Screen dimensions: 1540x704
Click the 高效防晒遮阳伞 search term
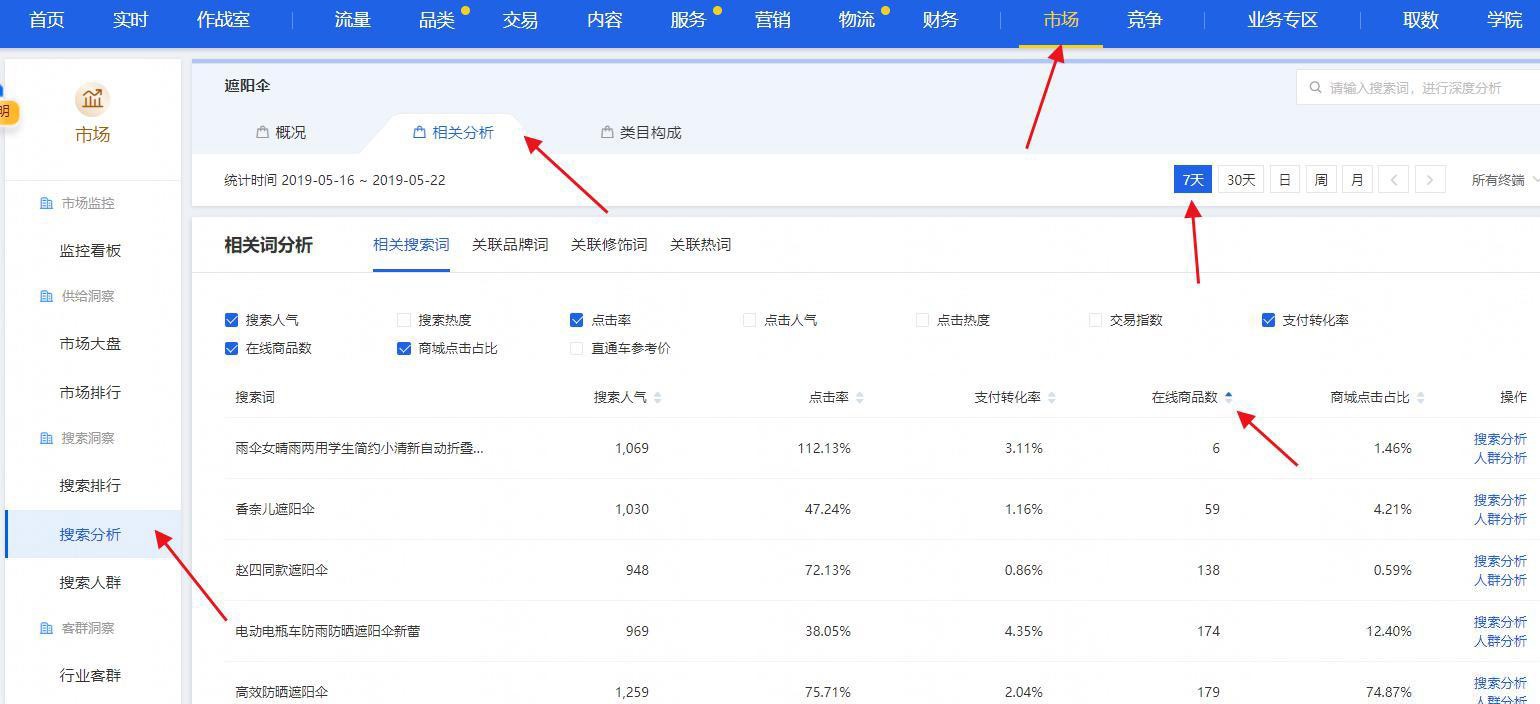tap(282, 692)
